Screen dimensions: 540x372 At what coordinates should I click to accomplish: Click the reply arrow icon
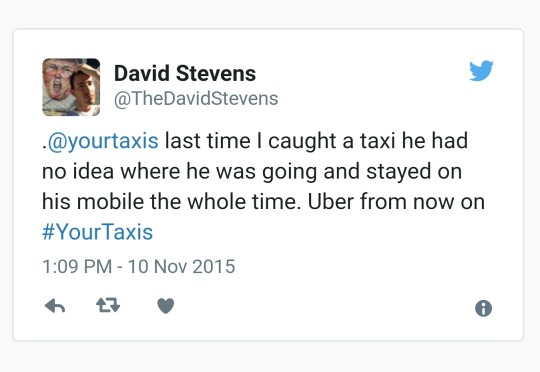click(x=55, y=306)
